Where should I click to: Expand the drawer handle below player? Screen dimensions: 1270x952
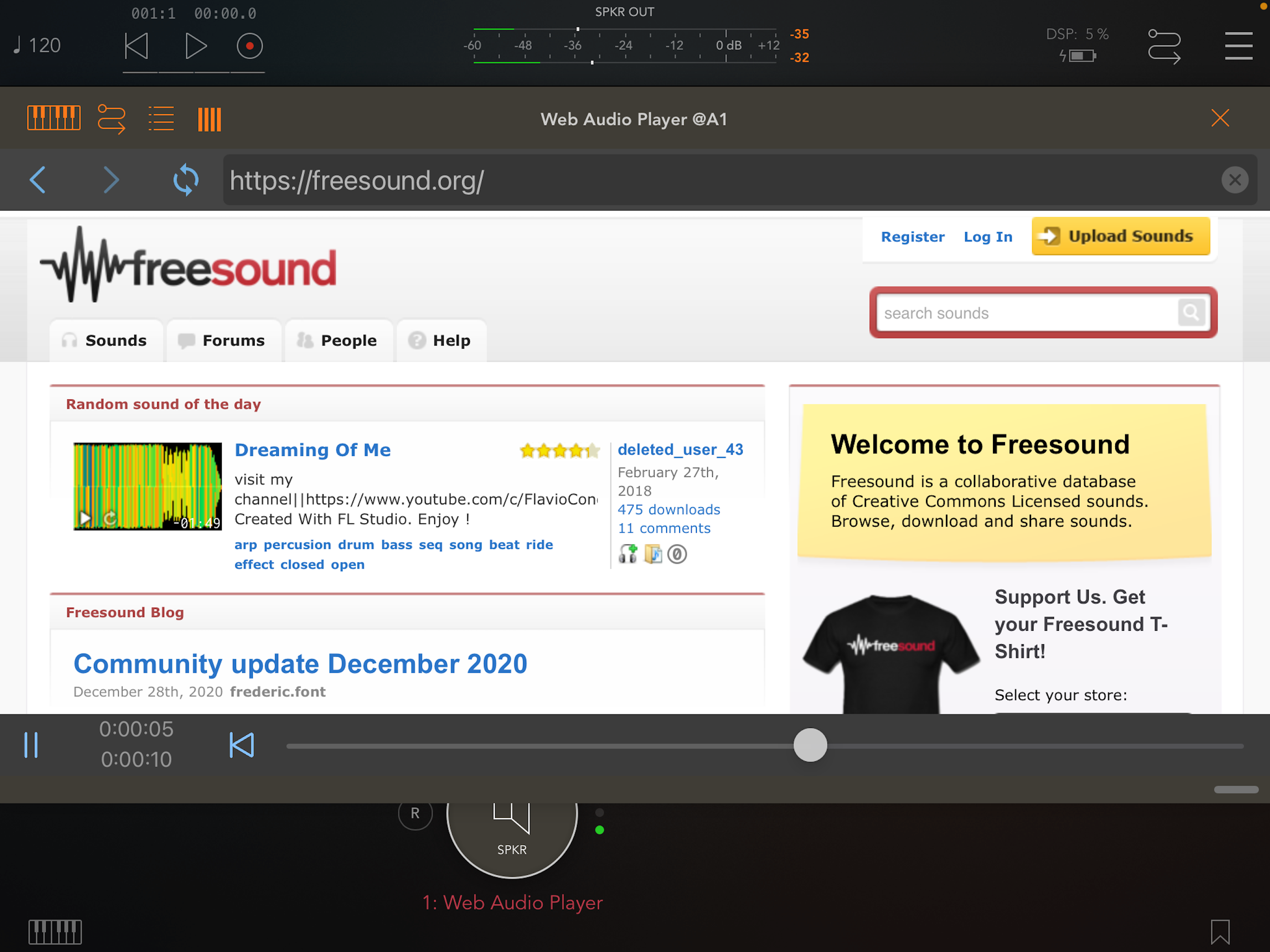[1236, 789]
